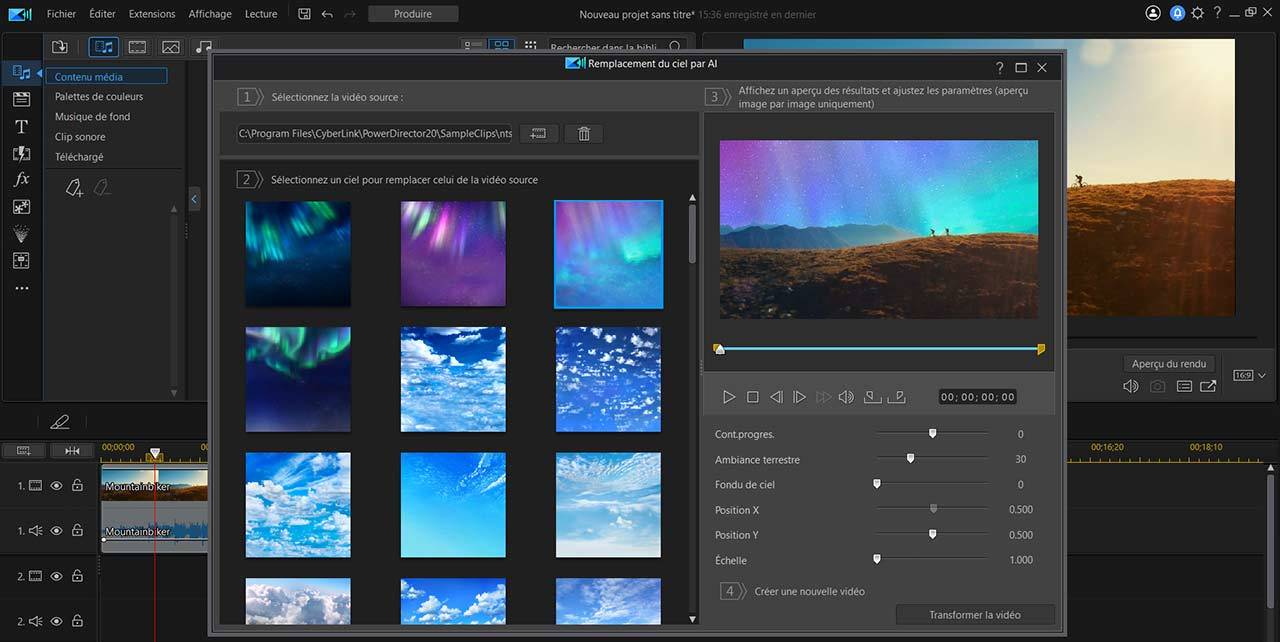Open the Affichage menu
The image size is (1280, 642).
click(210, 14)
